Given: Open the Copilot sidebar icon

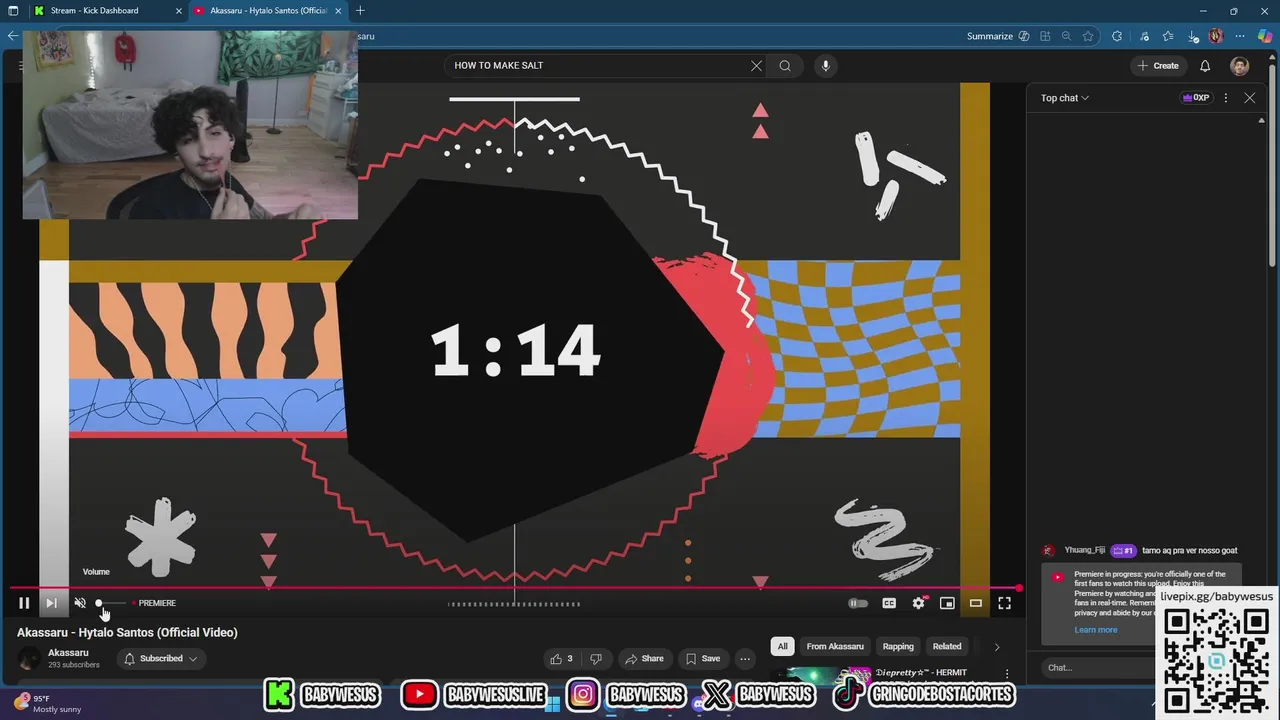Looking at the screenshot, I should 1265,36.
